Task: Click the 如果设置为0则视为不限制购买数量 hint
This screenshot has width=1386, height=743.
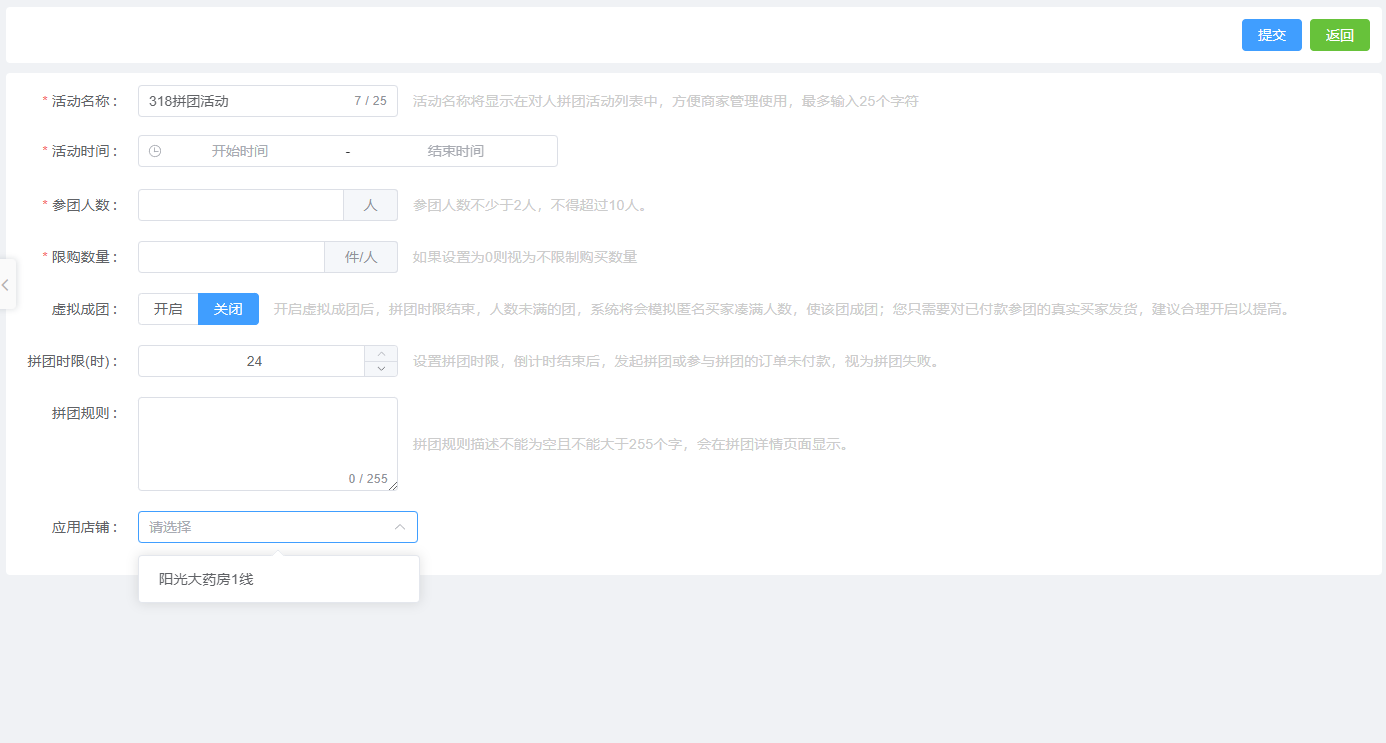Action: click(x=525, y=257)
